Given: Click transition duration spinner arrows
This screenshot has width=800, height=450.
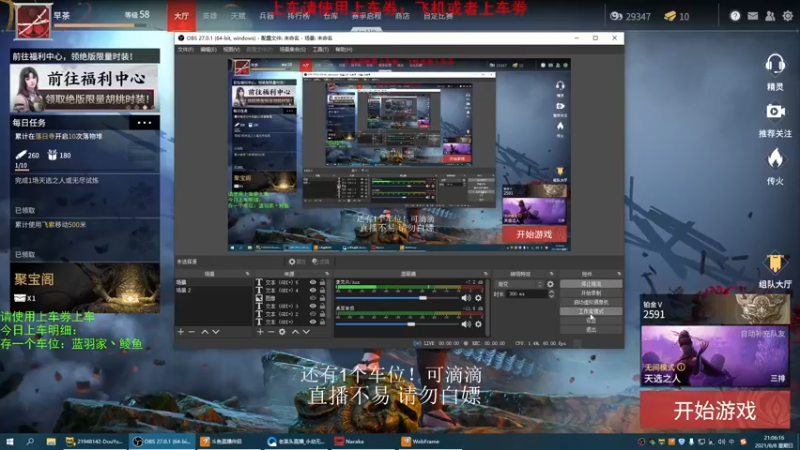Looking at the screenshot, I should [551, 294].
